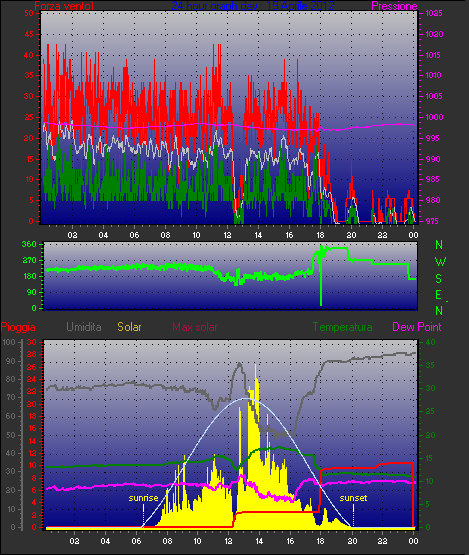
Task: Click the 'E' compass direction letter
Action: click(x=438, y=295)
